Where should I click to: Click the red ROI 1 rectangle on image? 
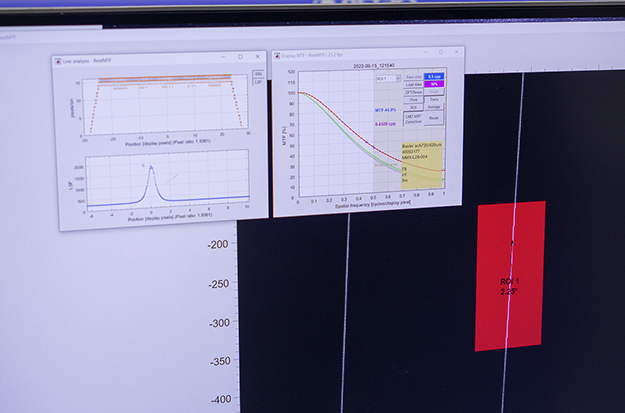[510, 300]
